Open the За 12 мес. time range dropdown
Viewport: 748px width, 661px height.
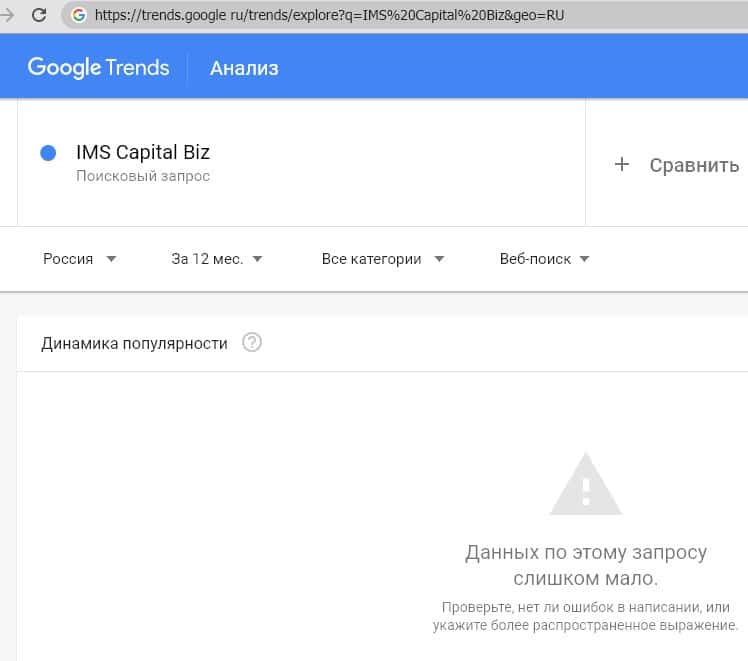(x=217, y=259)
